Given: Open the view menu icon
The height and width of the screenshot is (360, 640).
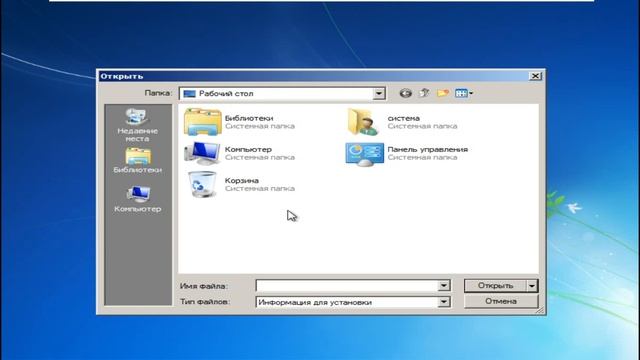Looking at the screenshot, I should coord(464,93).
